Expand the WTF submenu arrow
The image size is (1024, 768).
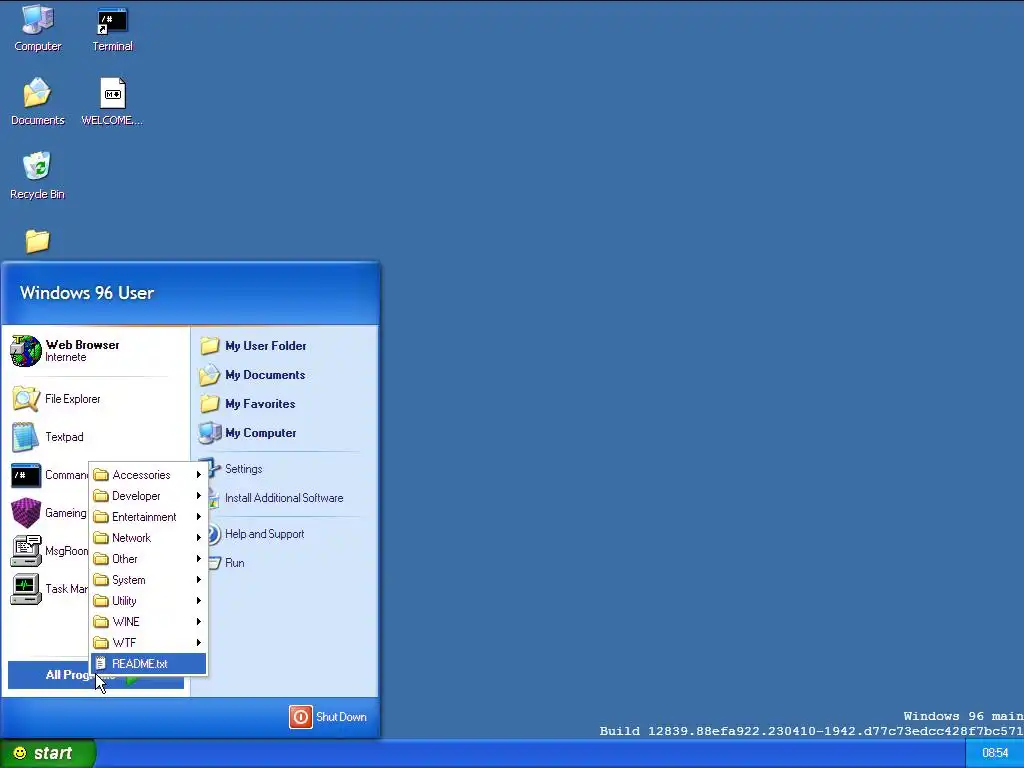pos(199,642)
